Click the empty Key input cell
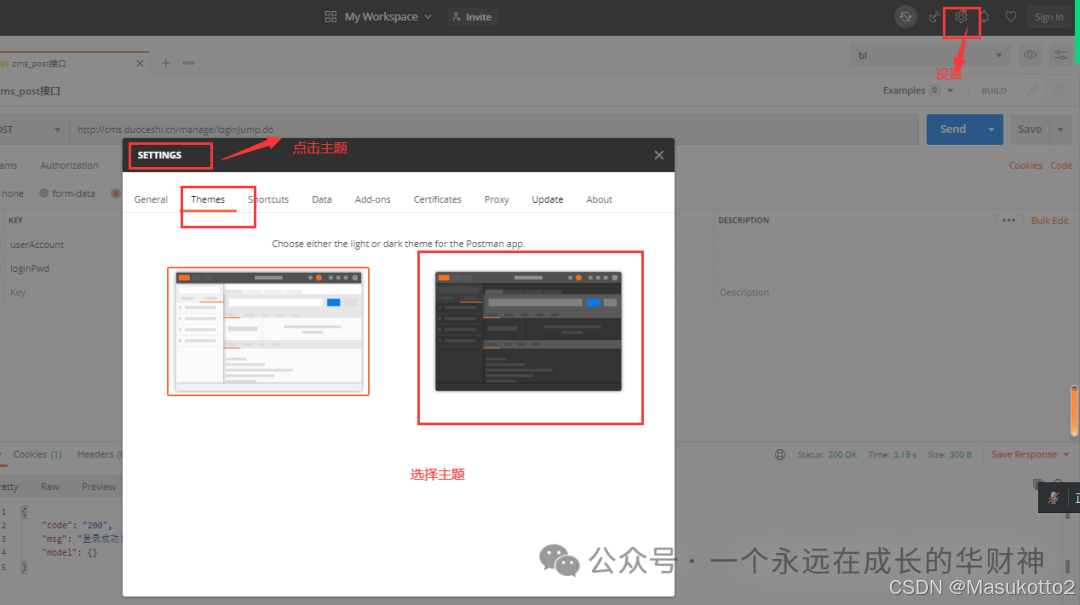This screenshot has height=605, width=1080. coord(65,292)
